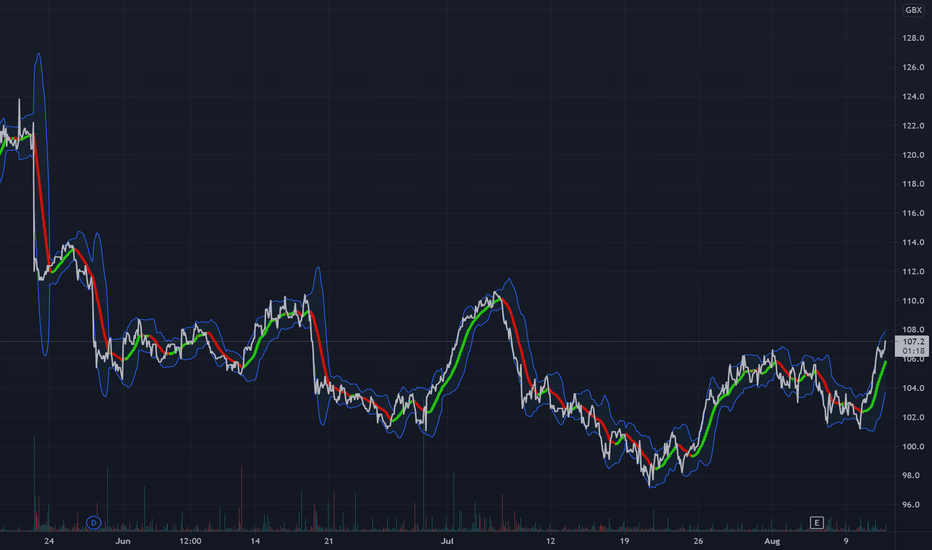Click the '26' date label on time axis
This screenshot has height=550, width=932.
[x=698, y=541]
